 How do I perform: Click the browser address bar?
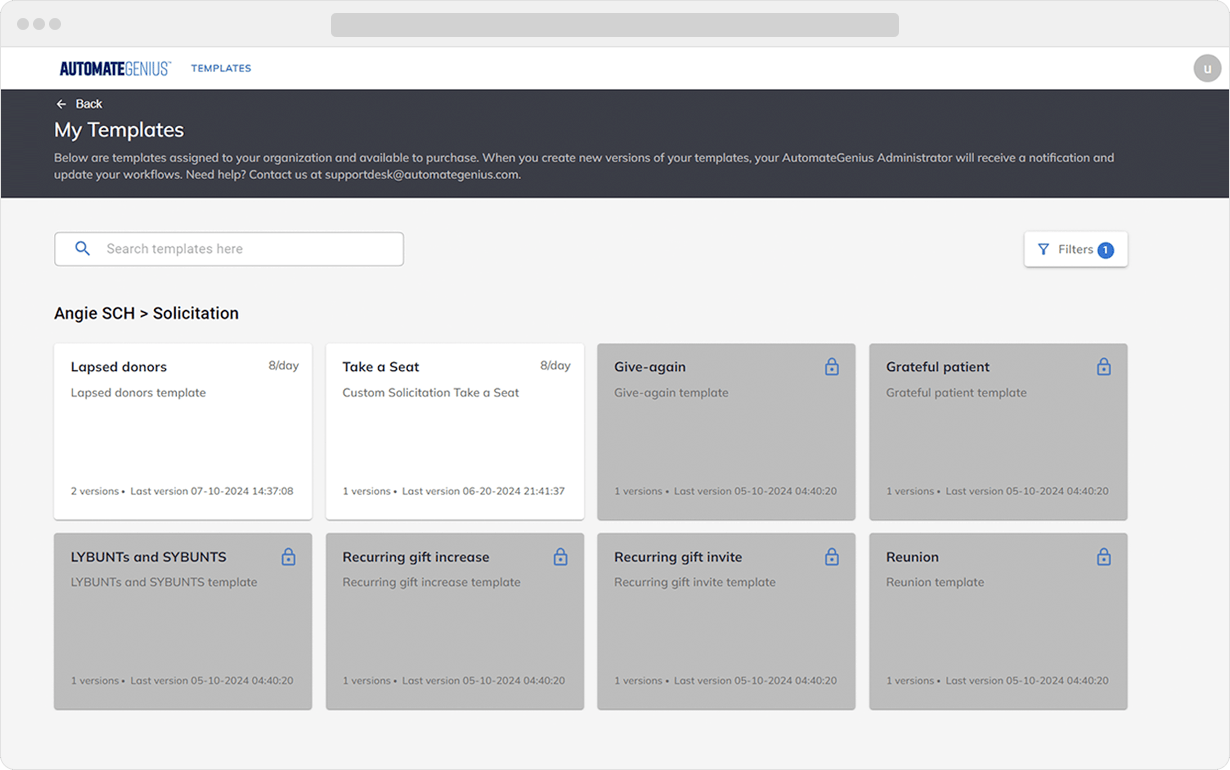[614, 25]
